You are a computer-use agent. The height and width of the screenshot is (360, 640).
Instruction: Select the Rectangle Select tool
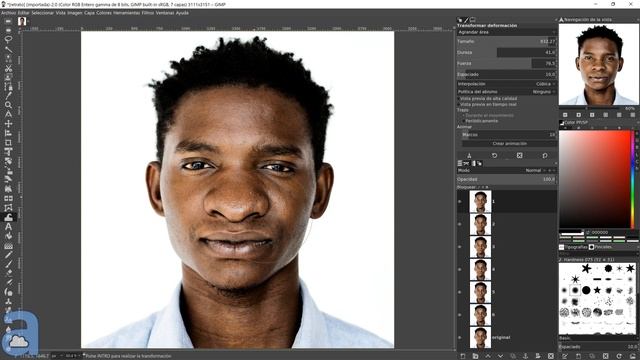pos(8,21)
